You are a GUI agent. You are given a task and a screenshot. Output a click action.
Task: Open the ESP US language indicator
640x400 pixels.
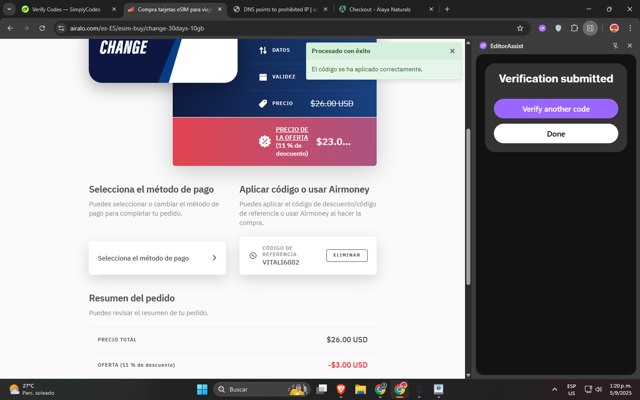(571, 389)
